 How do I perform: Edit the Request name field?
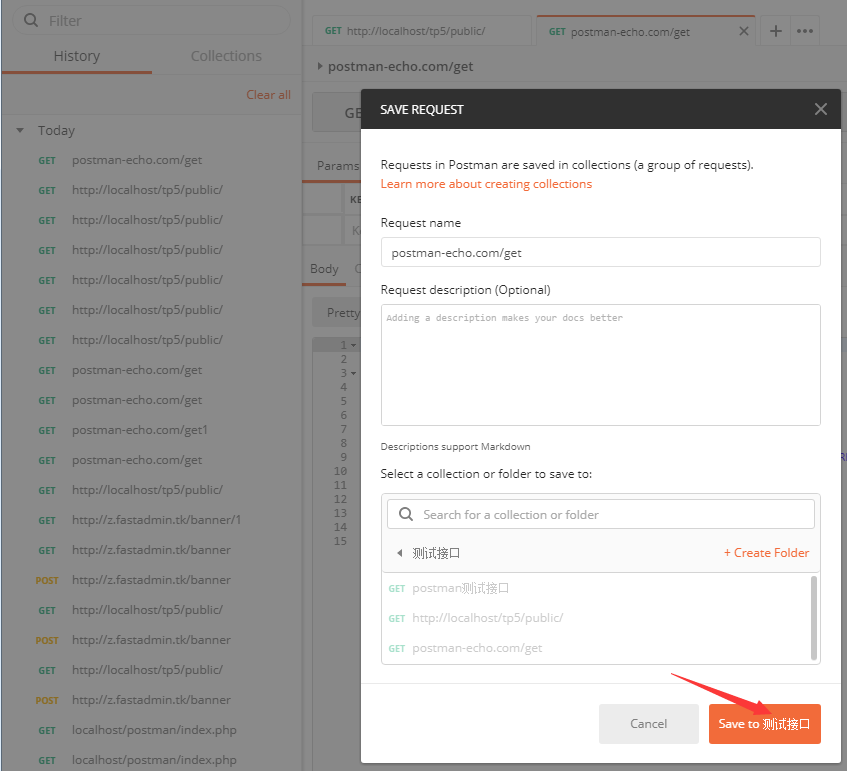(600, 252)
